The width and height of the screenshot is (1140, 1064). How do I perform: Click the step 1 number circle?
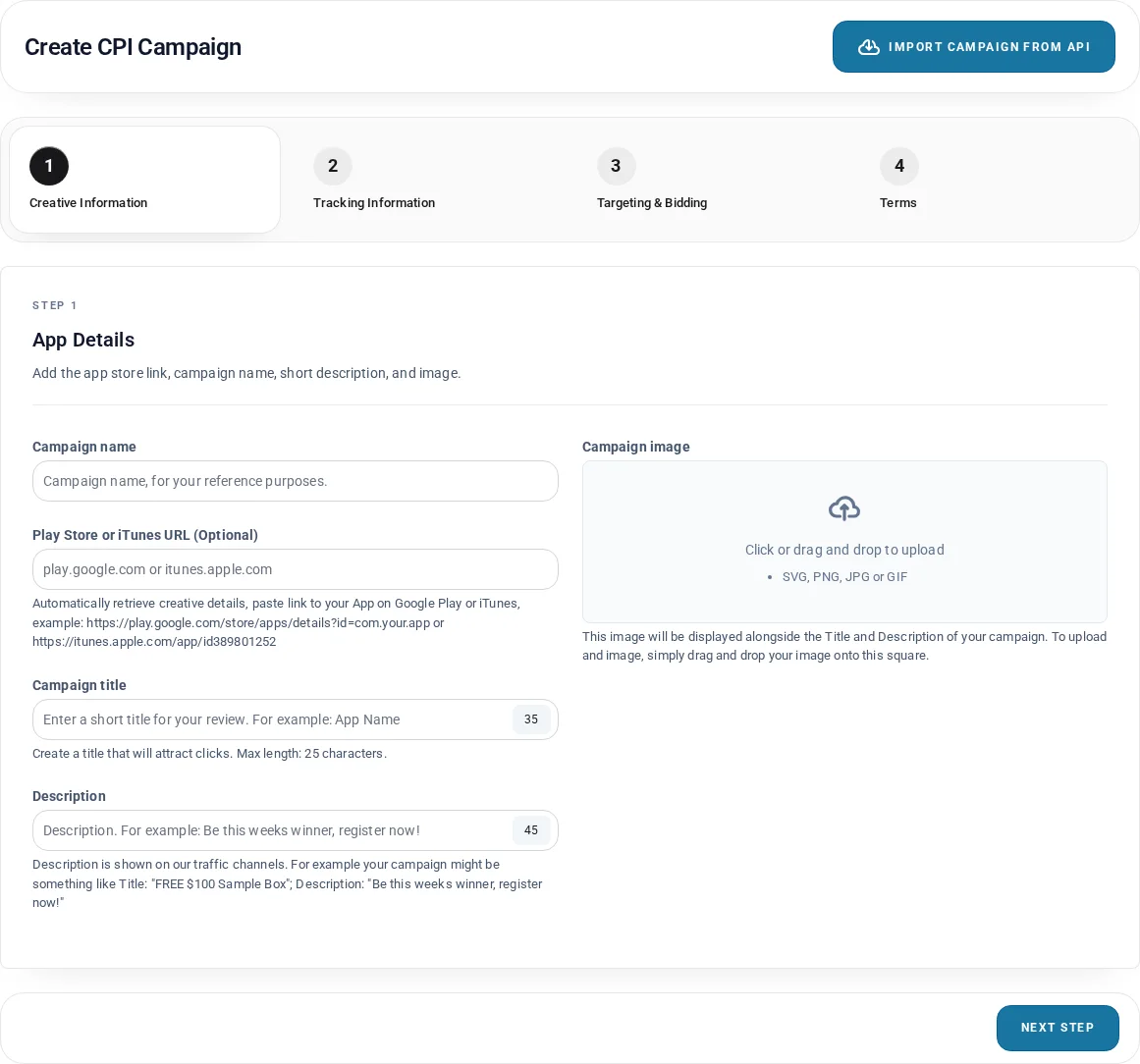coord(49,166)
